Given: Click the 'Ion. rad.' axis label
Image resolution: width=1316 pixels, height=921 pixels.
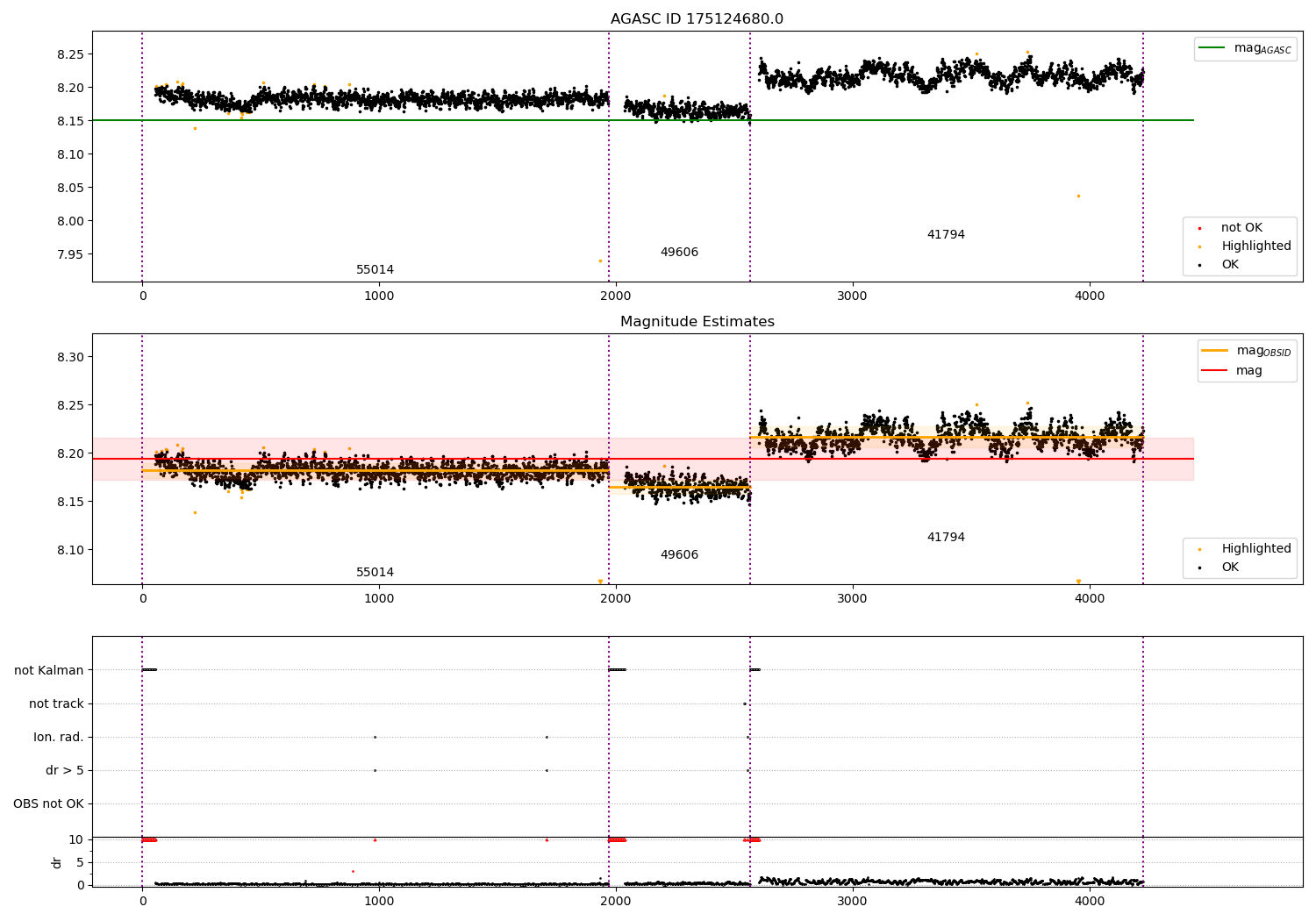Looking at the screenshot, I should [59, 737].
